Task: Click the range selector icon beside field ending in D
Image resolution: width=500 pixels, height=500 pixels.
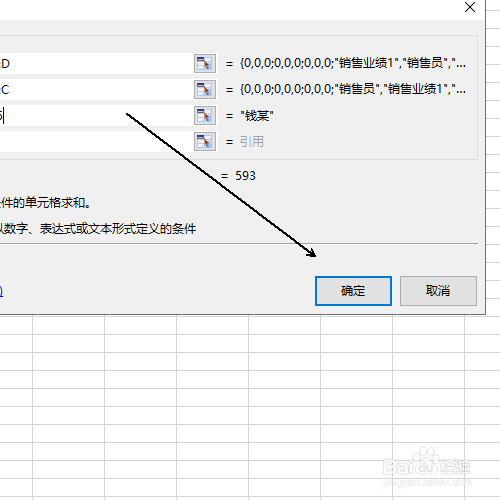Action: [x=205, y=63]
